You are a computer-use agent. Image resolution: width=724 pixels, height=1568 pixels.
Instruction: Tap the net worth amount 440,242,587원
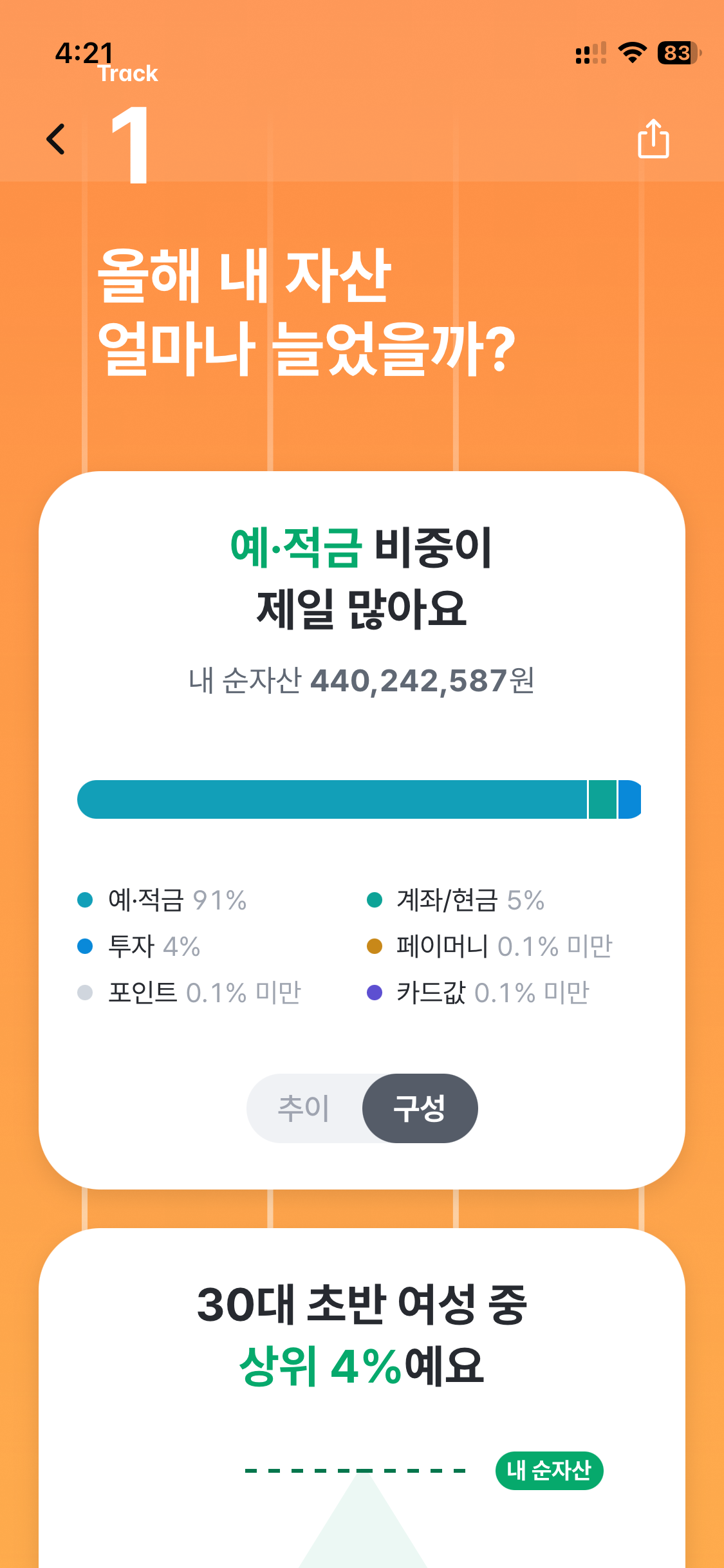click(422, 680)
